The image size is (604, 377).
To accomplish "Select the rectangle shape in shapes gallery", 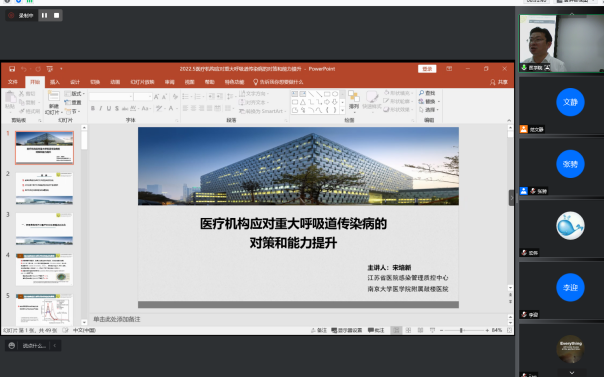I will click(x=327, y=94).
